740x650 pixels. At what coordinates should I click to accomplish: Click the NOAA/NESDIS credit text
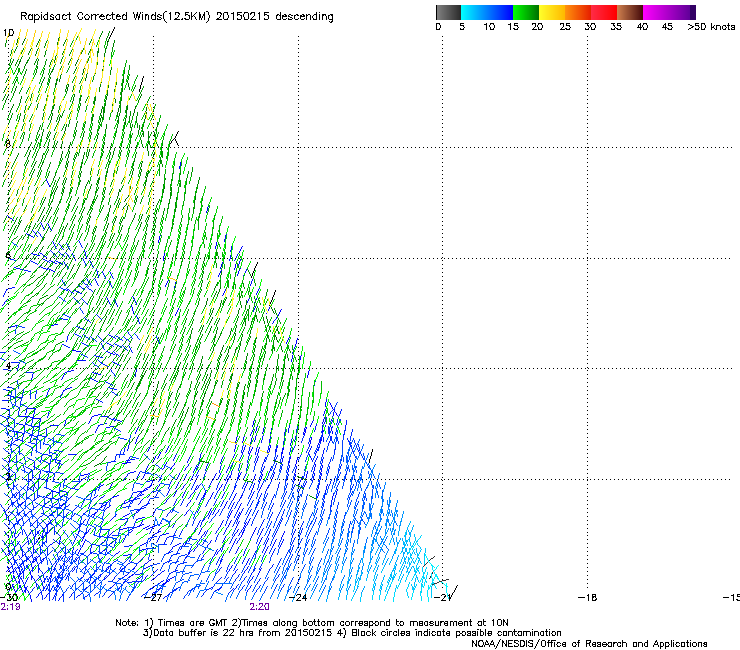click(589, 644)
